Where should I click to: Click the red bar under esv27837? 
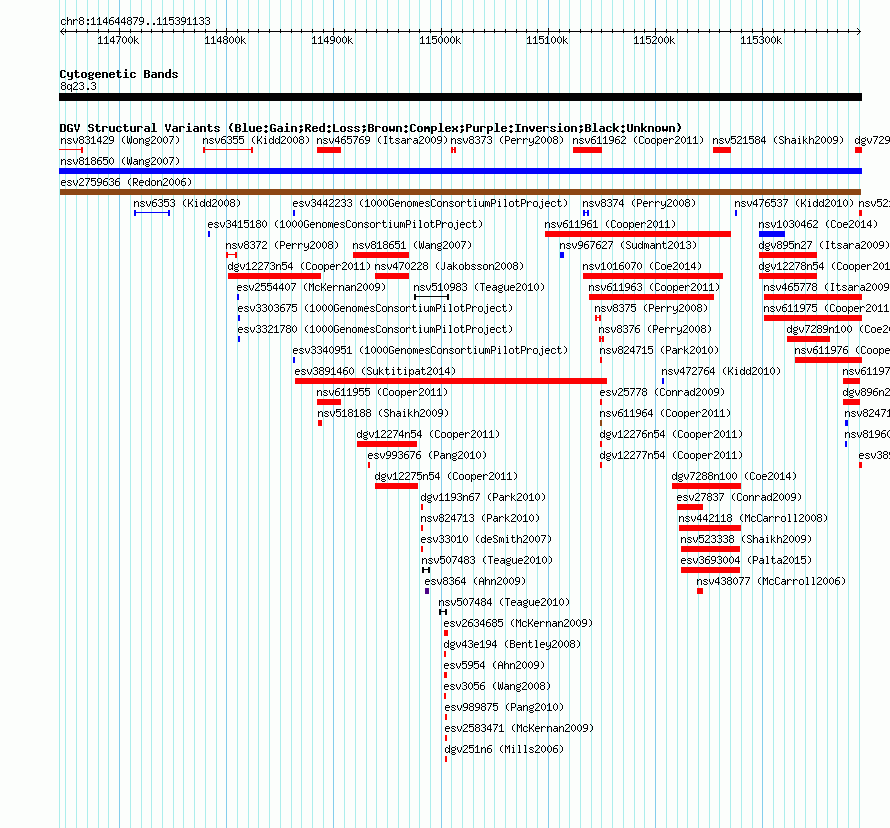tap(690, 507)
